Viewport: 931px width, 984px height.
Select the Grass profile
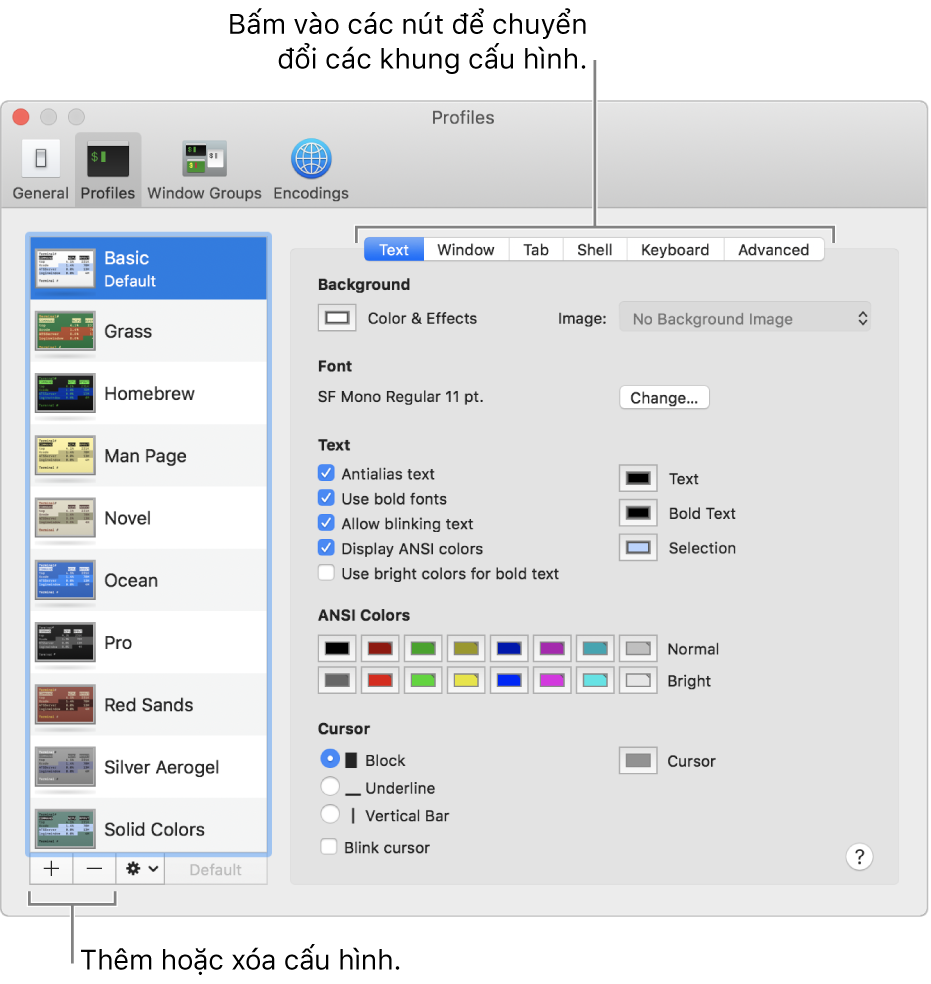(149, 331)
